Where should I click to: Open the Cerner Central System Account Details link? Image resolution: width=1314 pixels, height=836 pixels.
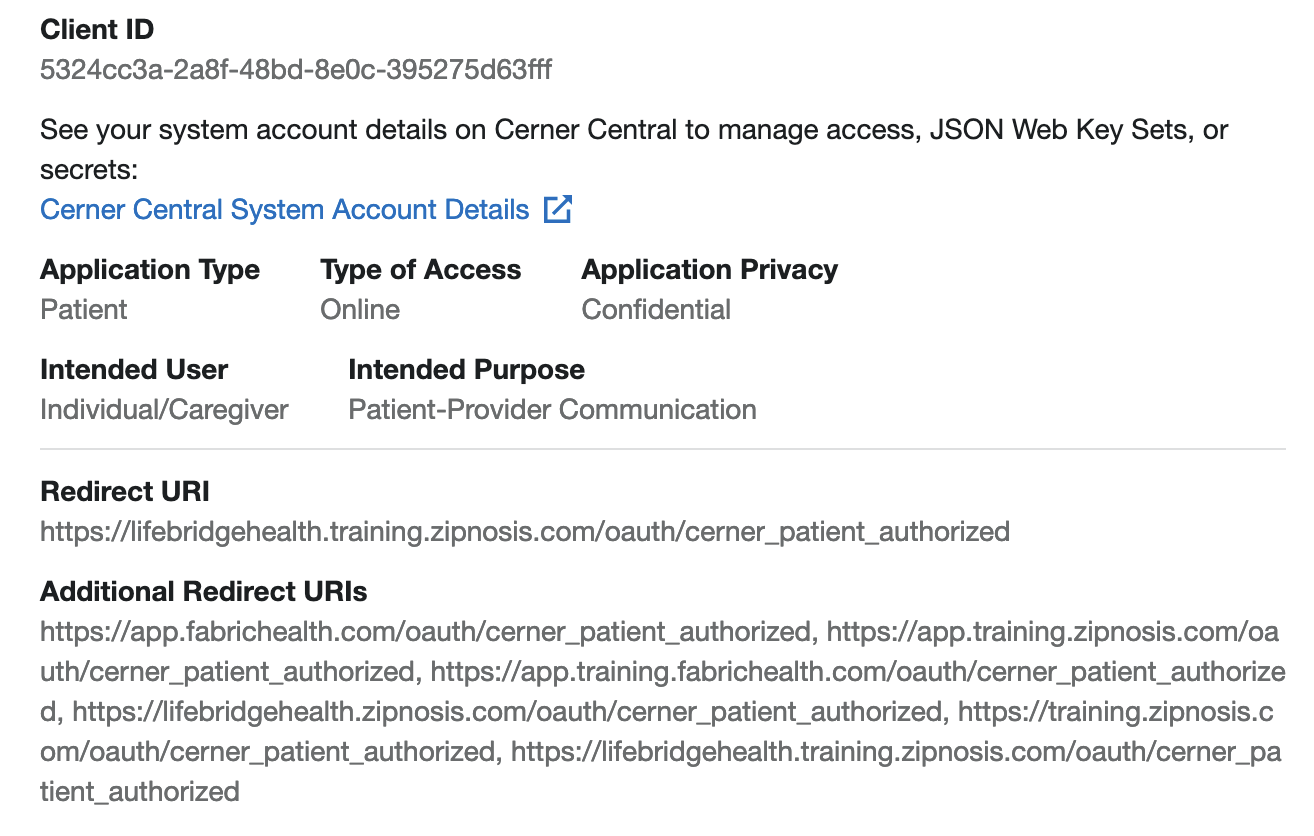coord(284,210)
